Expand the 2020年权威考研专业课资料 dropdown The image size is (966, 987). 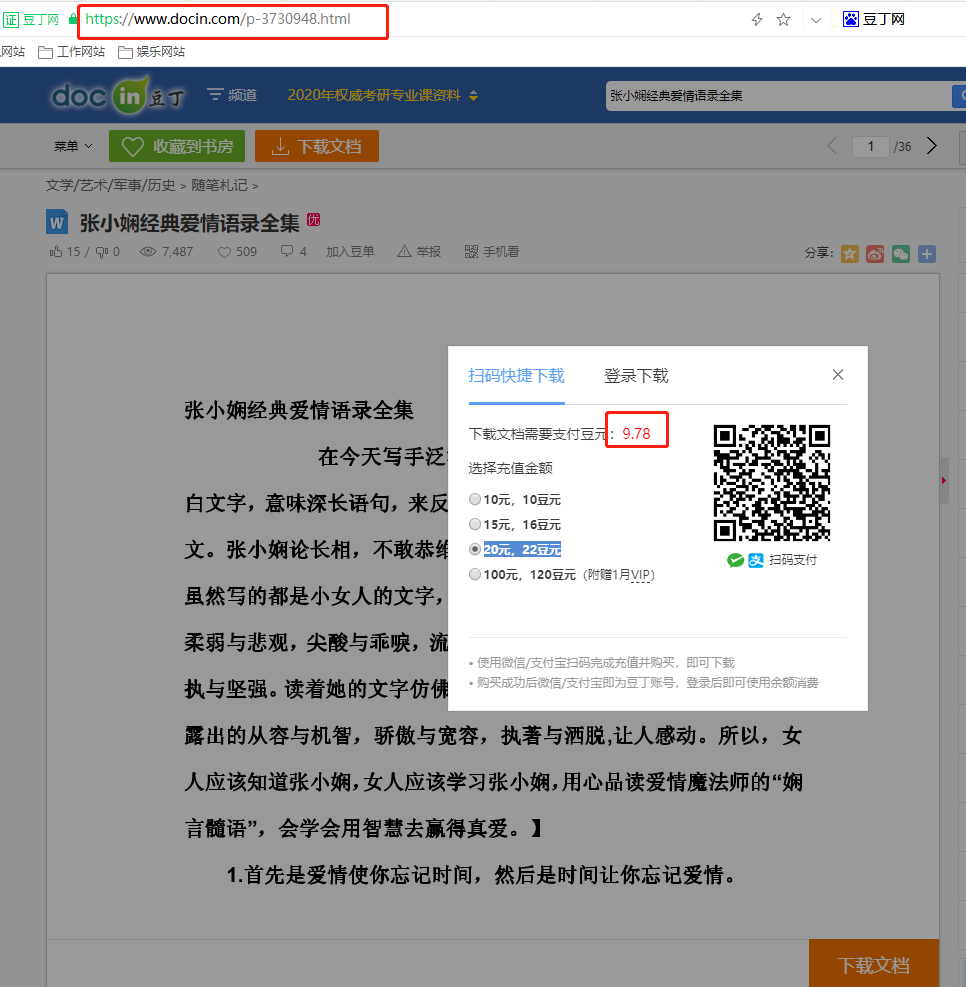(x=383, y=95)
